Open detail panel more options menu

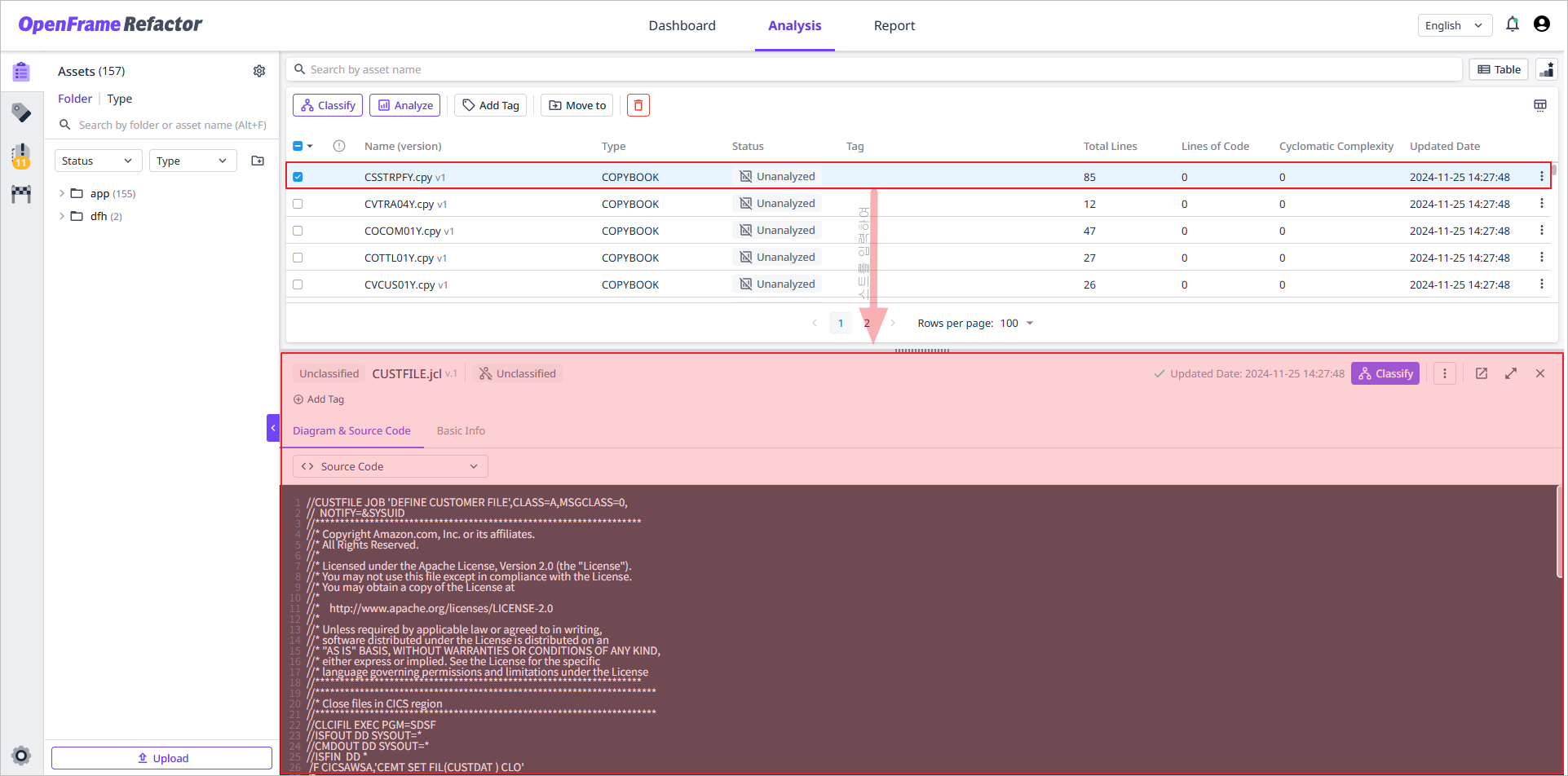(1445, 373)
